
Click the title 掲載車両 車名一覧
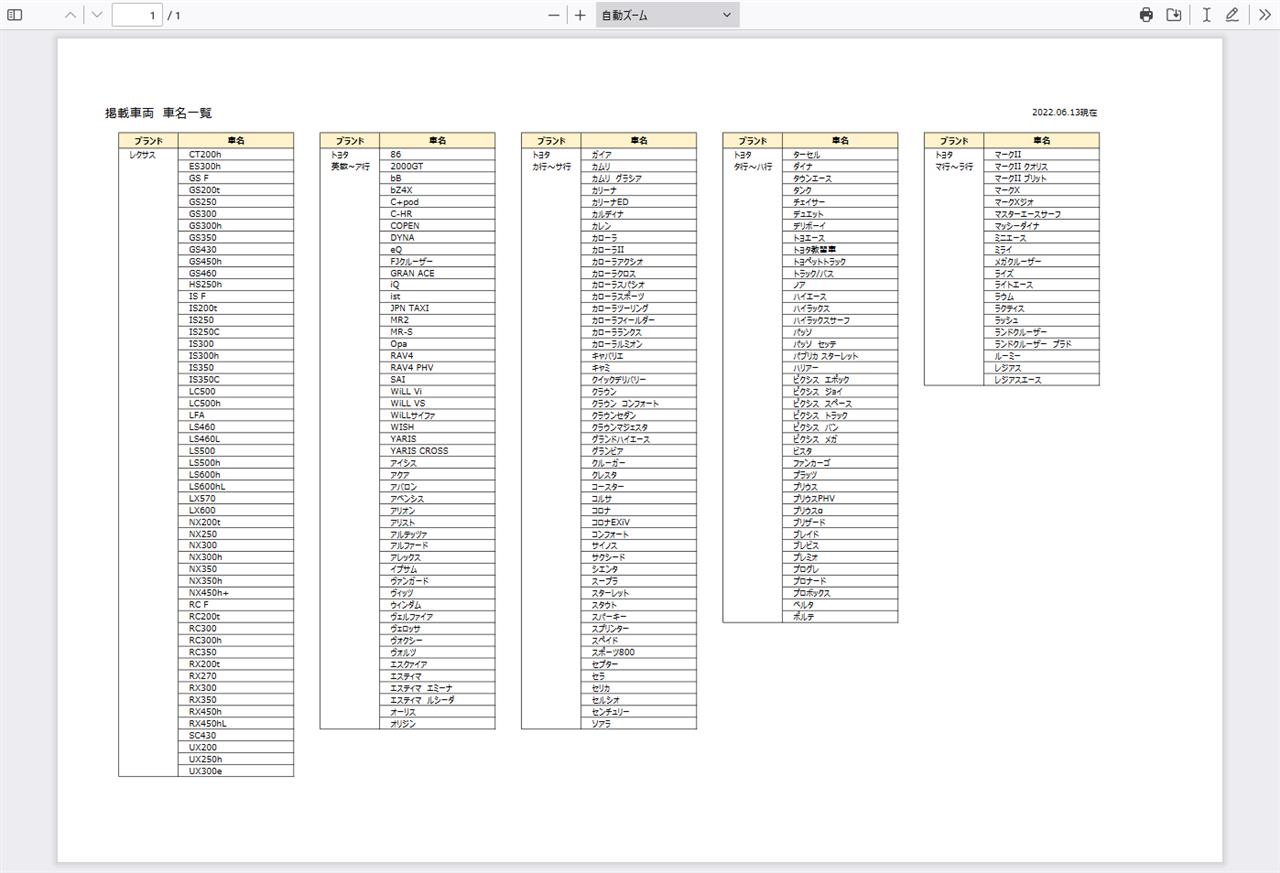[159, 113]
